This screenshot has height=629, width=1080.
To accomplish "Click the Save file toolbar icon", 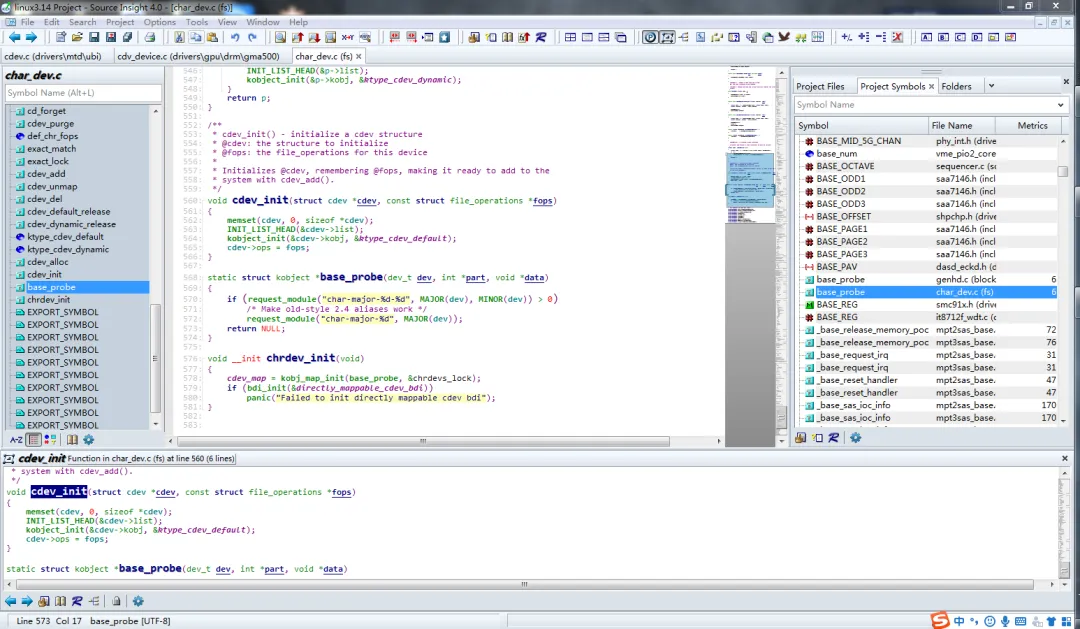I will tap(93, 37).
